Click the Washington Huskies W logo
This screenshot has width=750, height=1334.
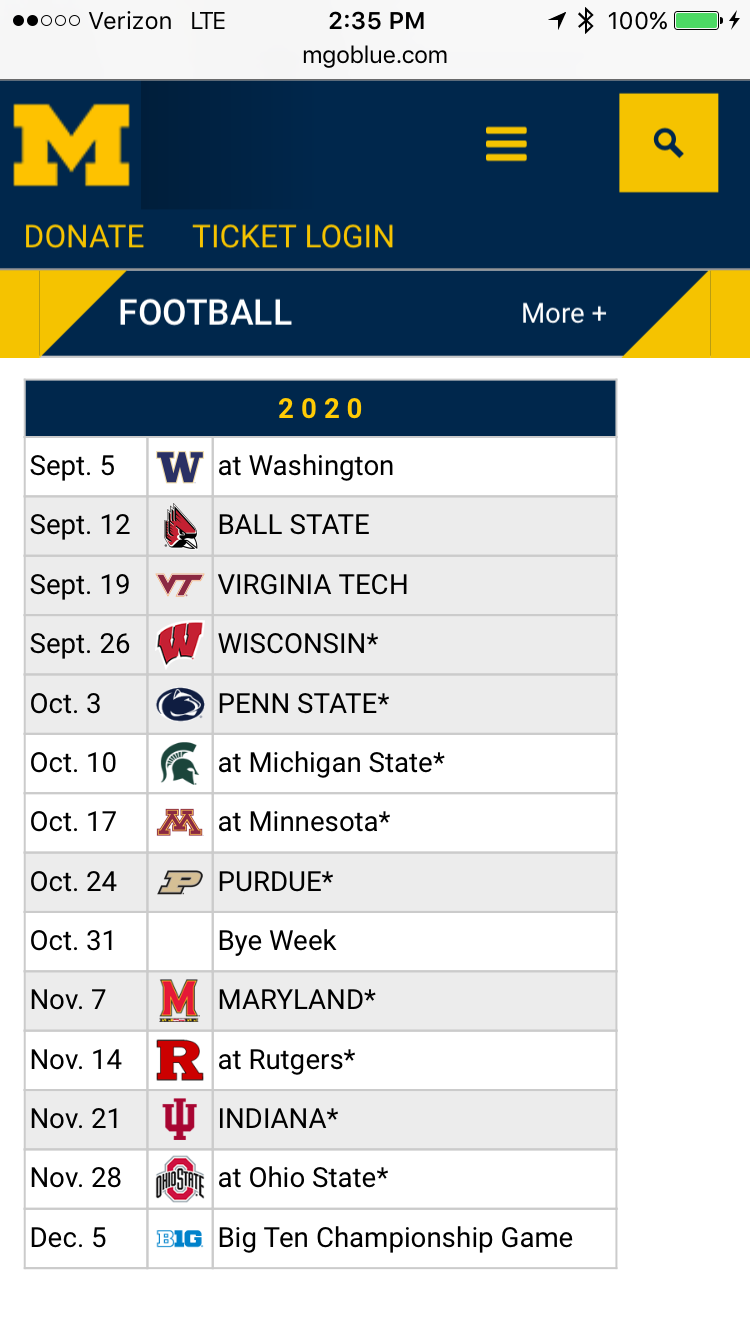[180, 467]
